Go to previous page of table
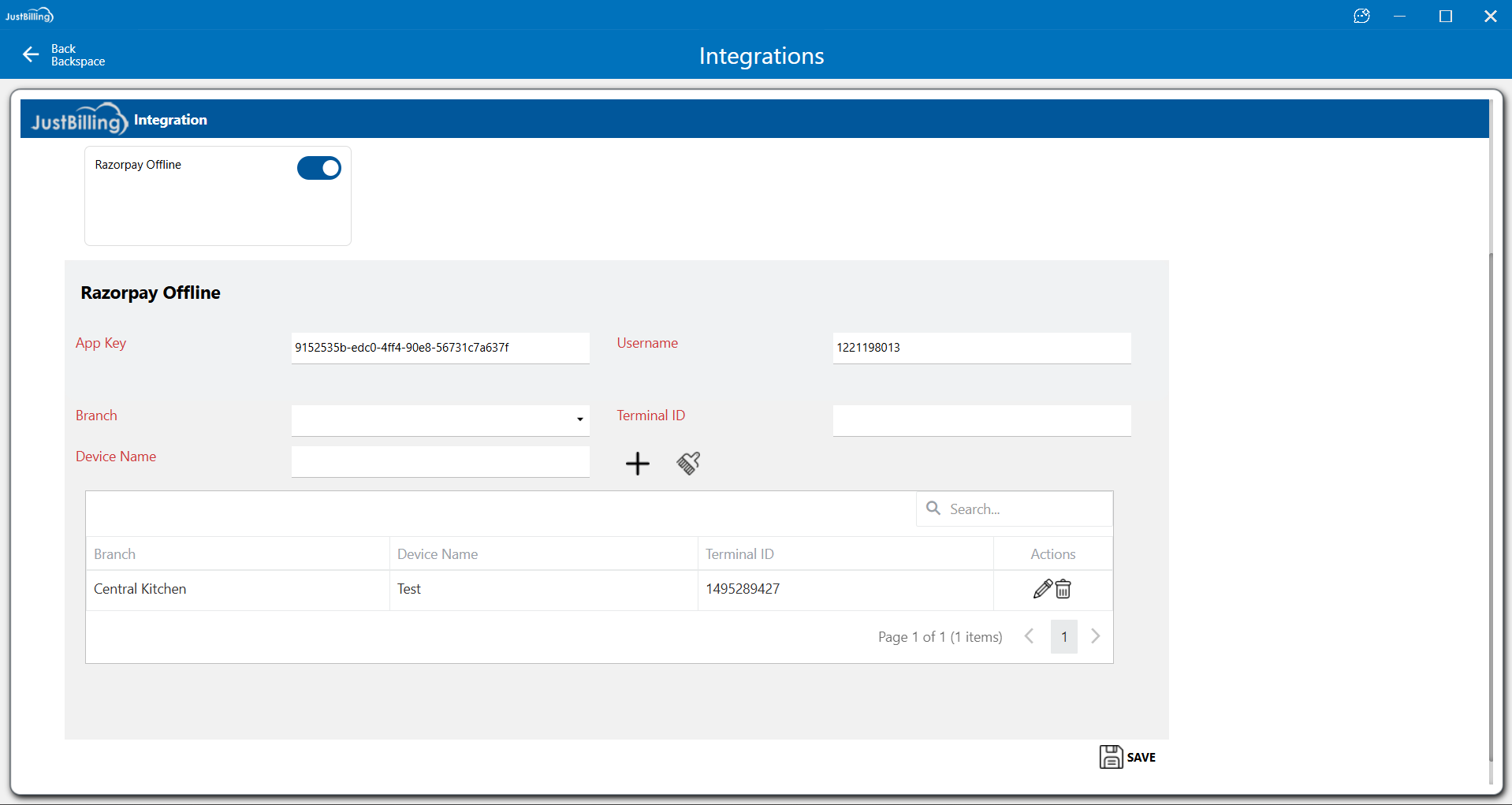 [x=1029, y=636]
